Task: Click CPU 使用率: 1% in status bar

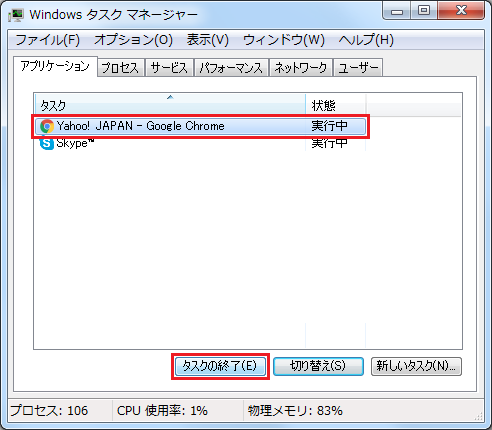Action: 162,411
